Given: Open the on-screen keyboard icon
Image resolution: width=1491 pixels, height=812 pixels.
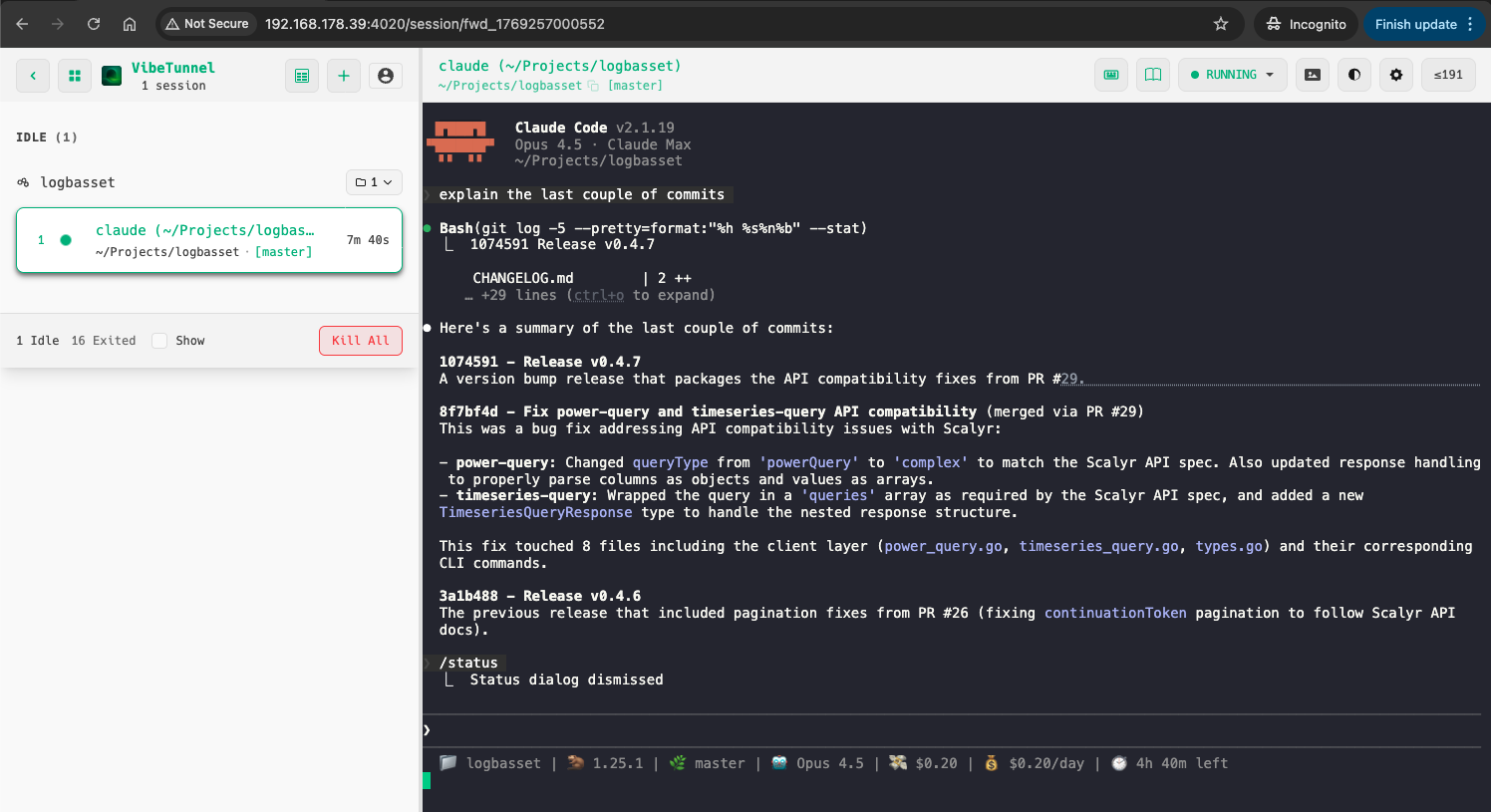Looking at the screenshot, I should coord(1111,75).
